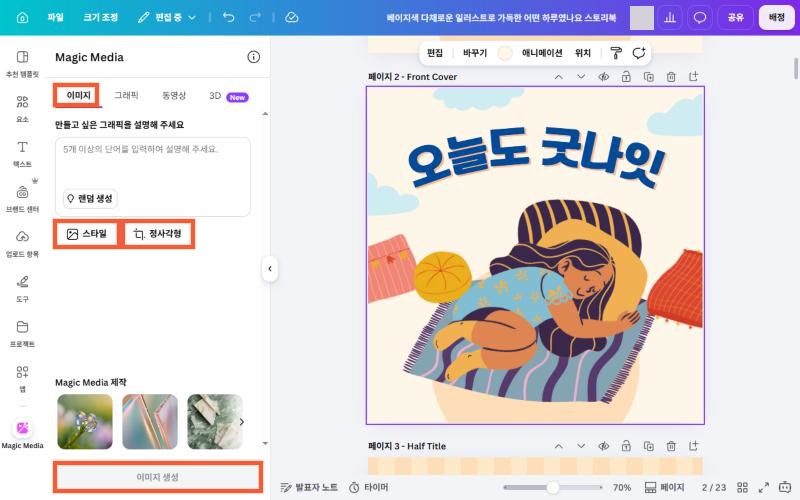Image resolution: width=800 pixels, height=500 pixels.
Task: Adjust the zoom slider handle
Action: pos(553,487)
